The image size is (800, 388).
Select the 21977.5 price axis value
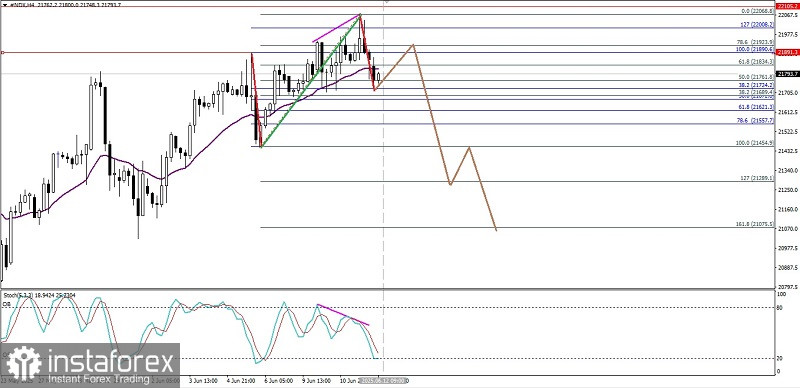coord(787,34)
